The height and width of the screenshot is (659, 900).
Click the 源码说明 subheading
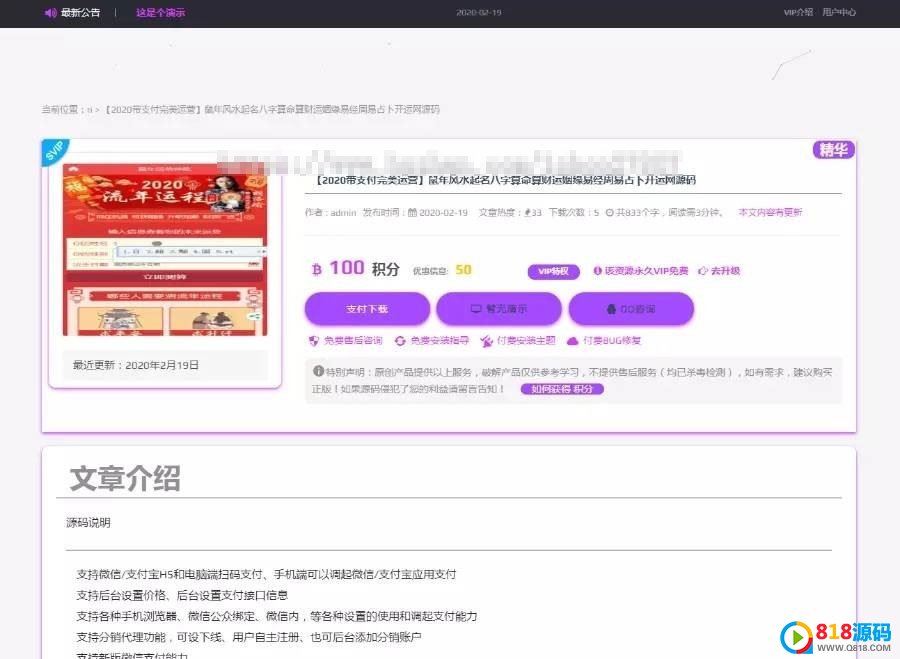88,522
